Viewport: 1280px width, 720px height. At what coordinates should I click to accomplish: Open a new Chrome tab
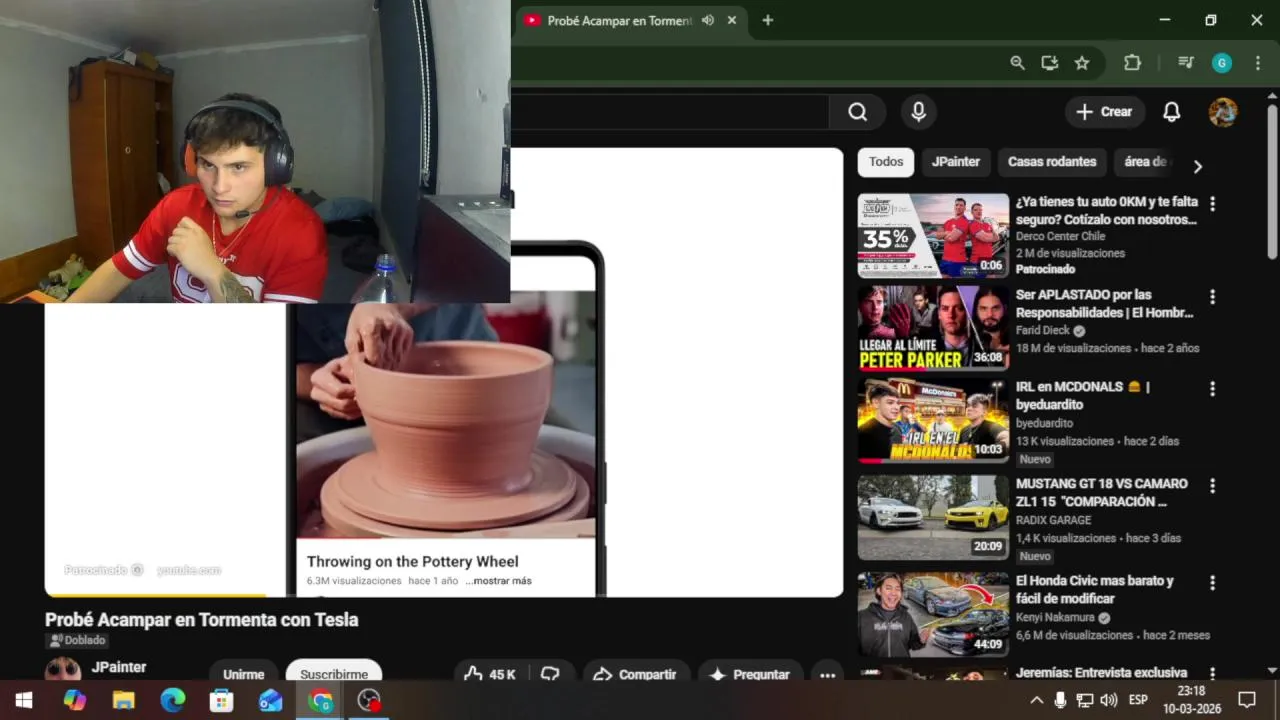[767, 20]
